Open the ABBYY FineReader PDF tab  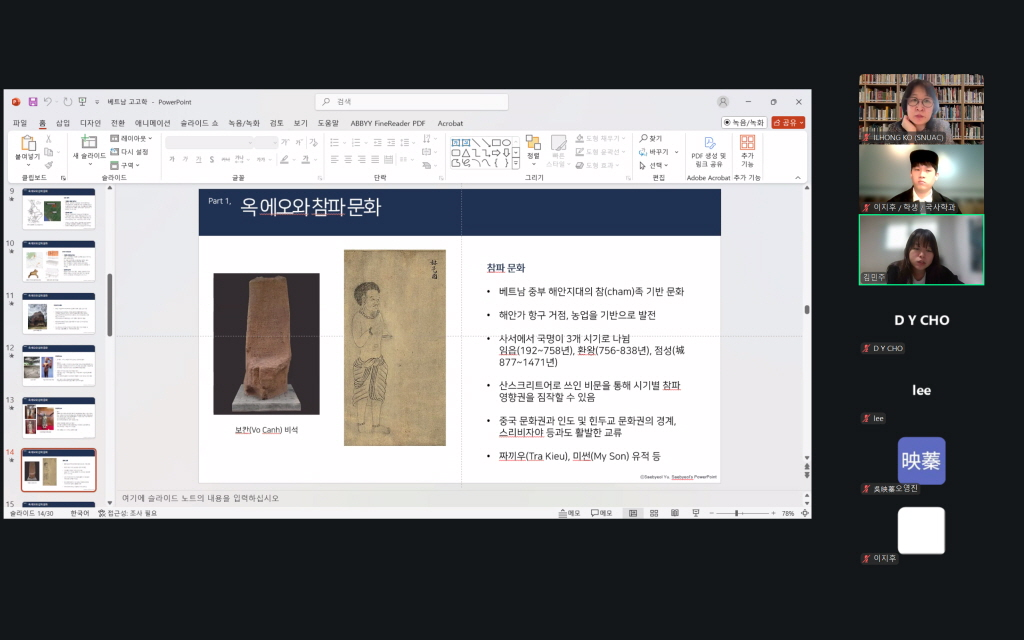(387, 123)
